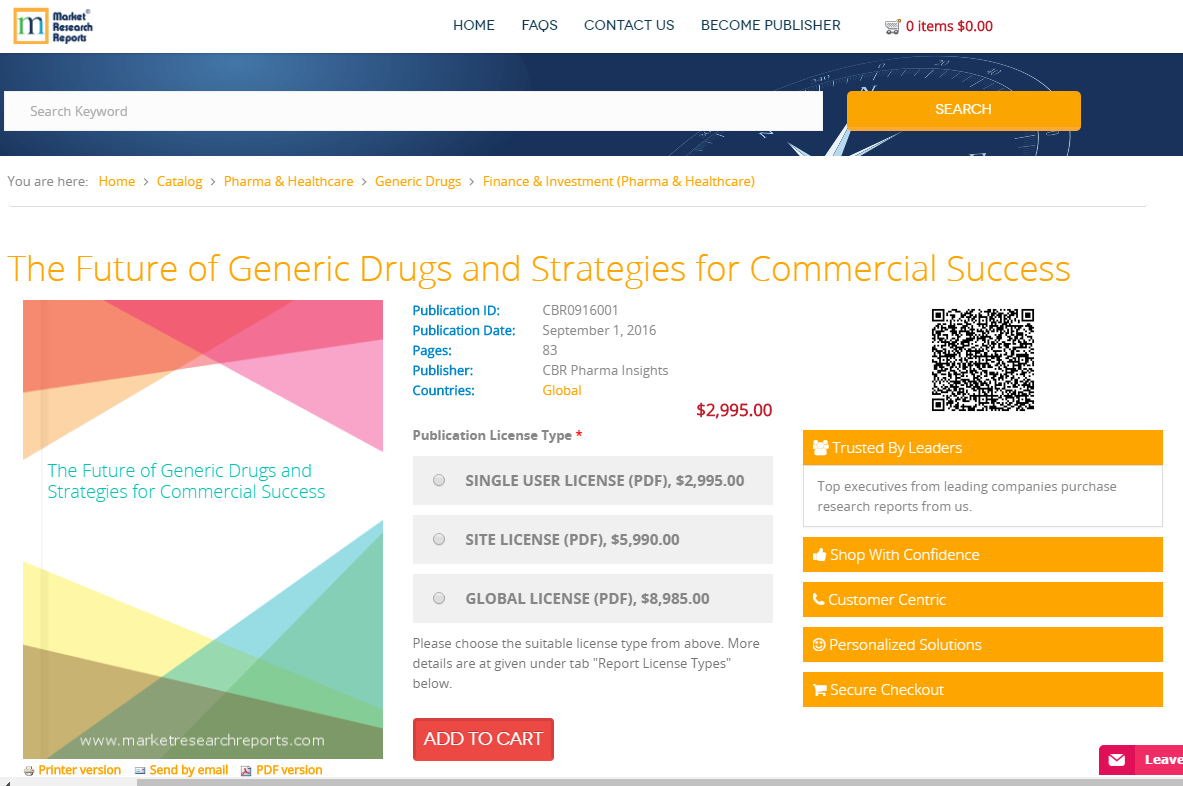Open the PDF version icon
Image resolution: width=1183 pixels, height=786 pixels.
(x=244, y=770)
